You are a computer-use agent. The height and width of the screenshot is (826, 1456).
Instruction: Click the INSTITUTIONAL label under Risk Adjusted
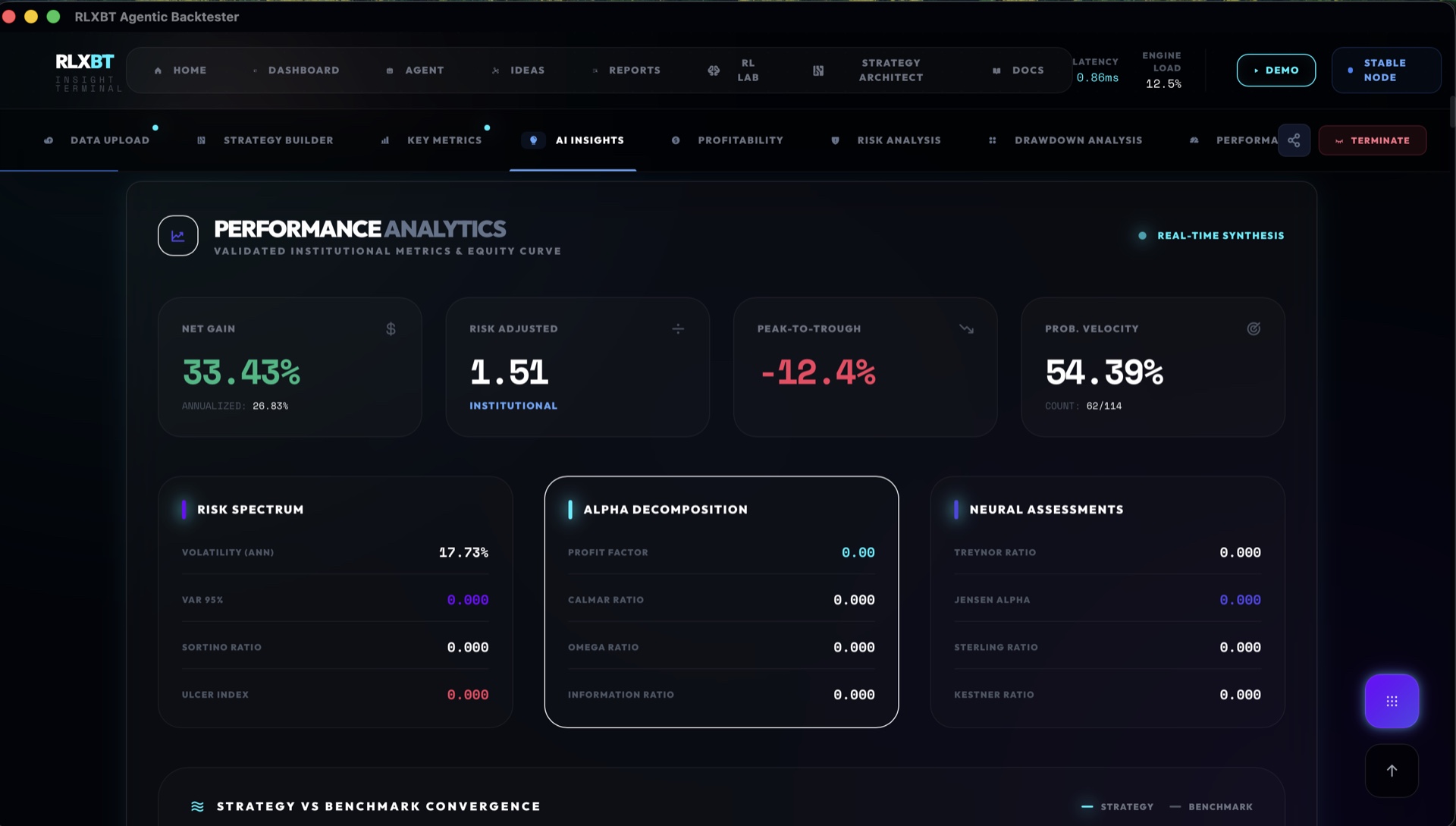513,407
